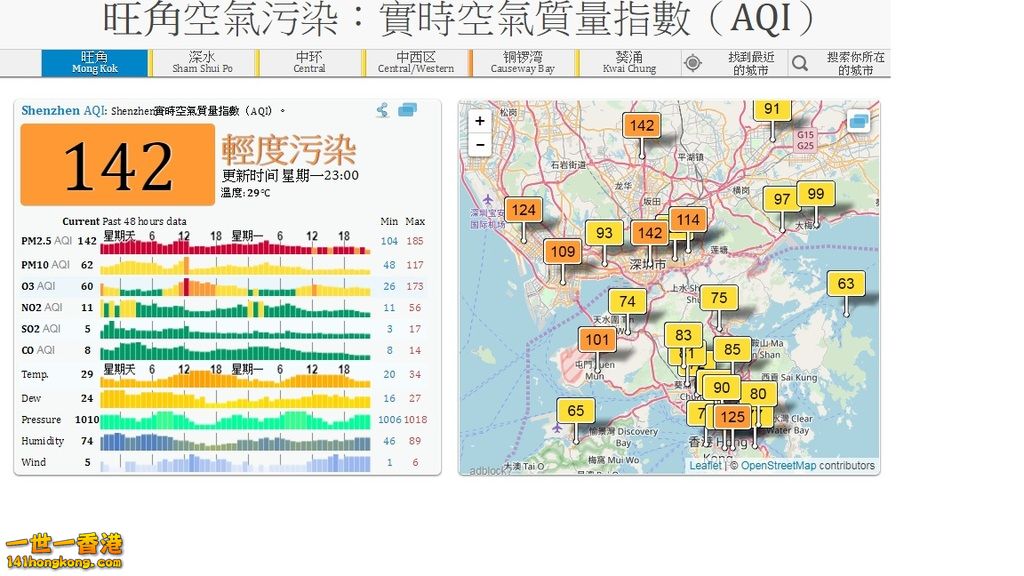The image size is (1024, 576).
Task: Zoom out the map with minus button
Action: 480,144
